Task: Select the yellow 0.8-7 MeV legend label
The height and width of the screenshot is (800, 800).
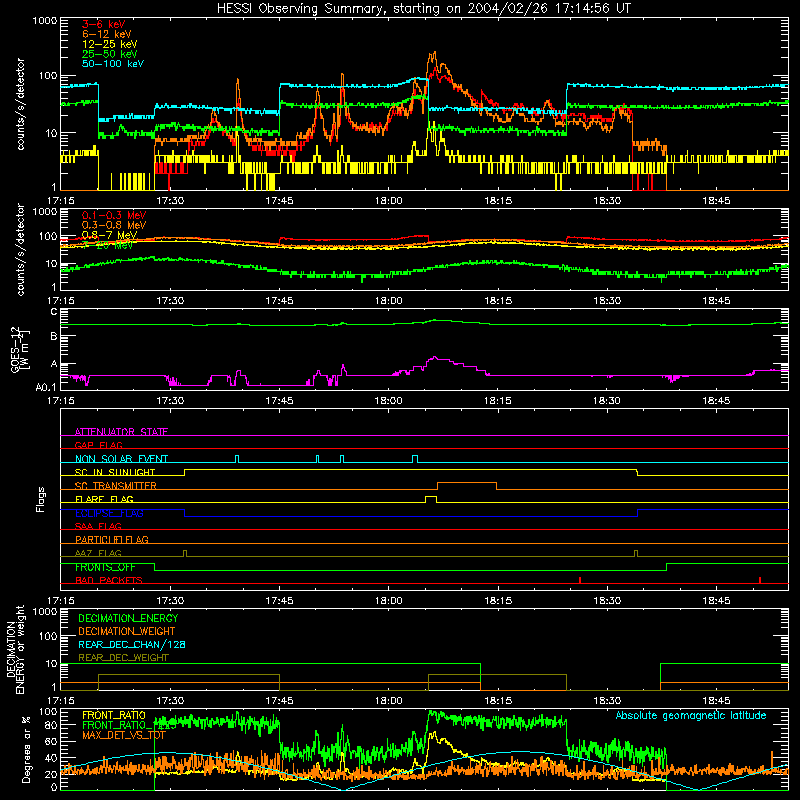Action: tap(110, 235)
